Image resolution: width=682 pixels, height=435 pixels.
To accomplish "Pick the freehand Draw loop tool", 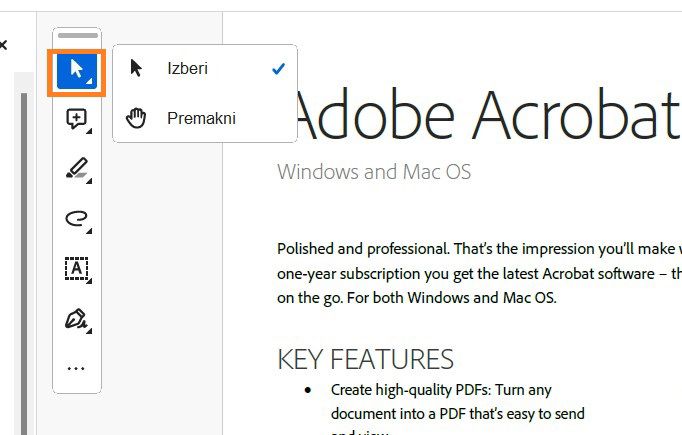I will 76,218.
